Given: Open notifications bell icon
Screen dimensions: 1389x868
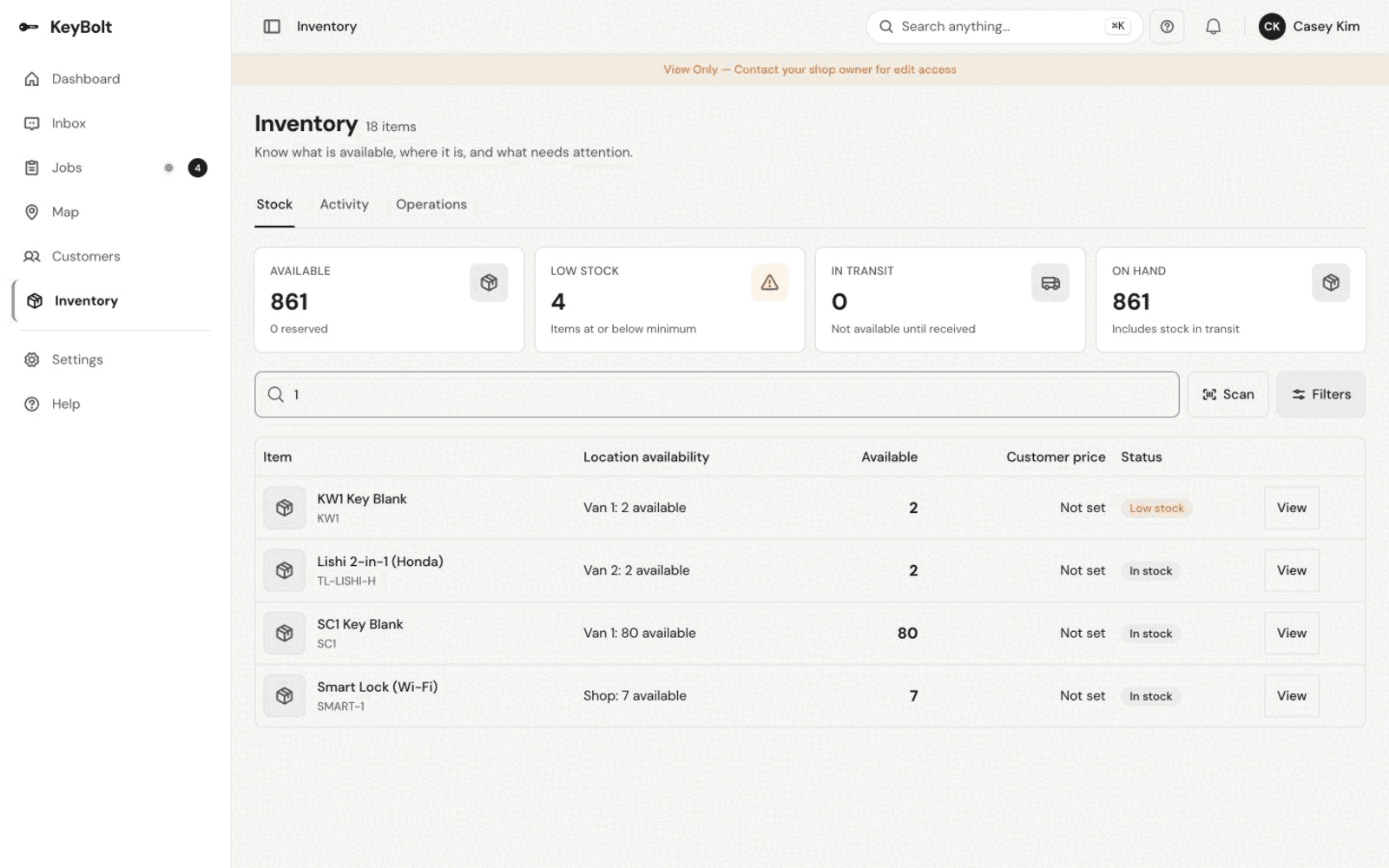Looking at the screenshot, I should coord(1213,27).
